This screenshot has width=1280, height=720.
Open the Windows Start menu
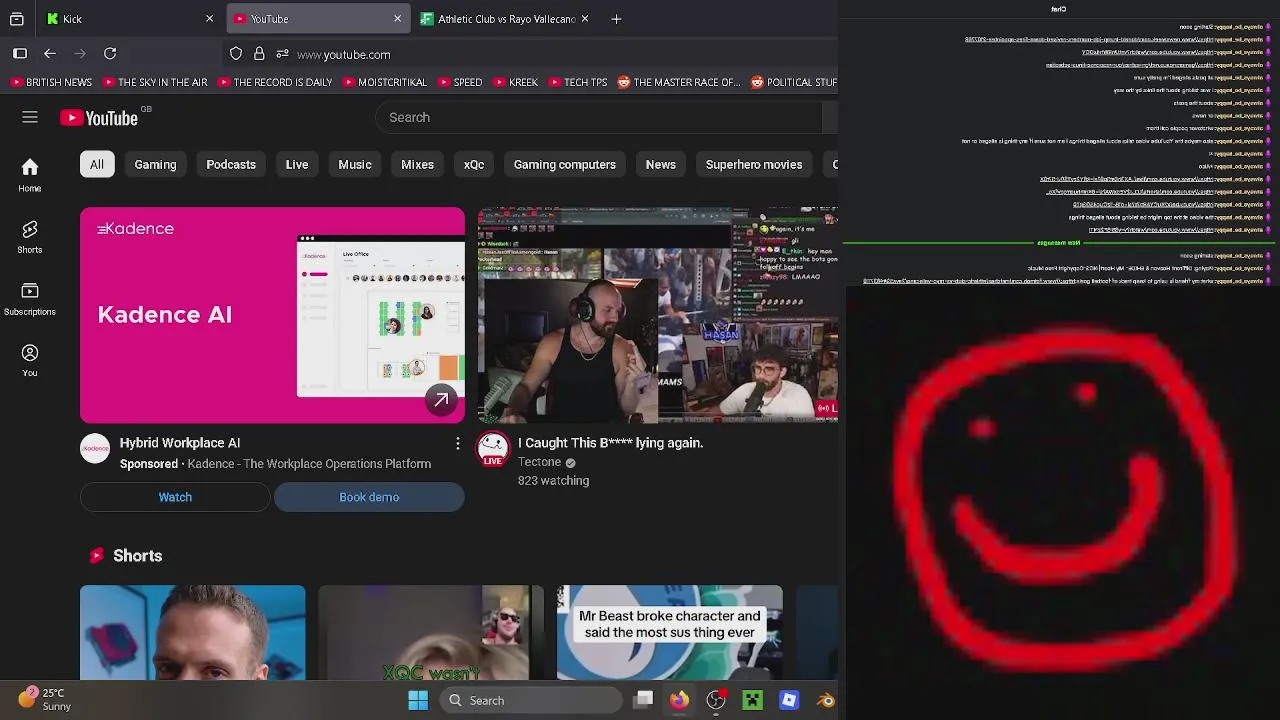tap(418, 700)
